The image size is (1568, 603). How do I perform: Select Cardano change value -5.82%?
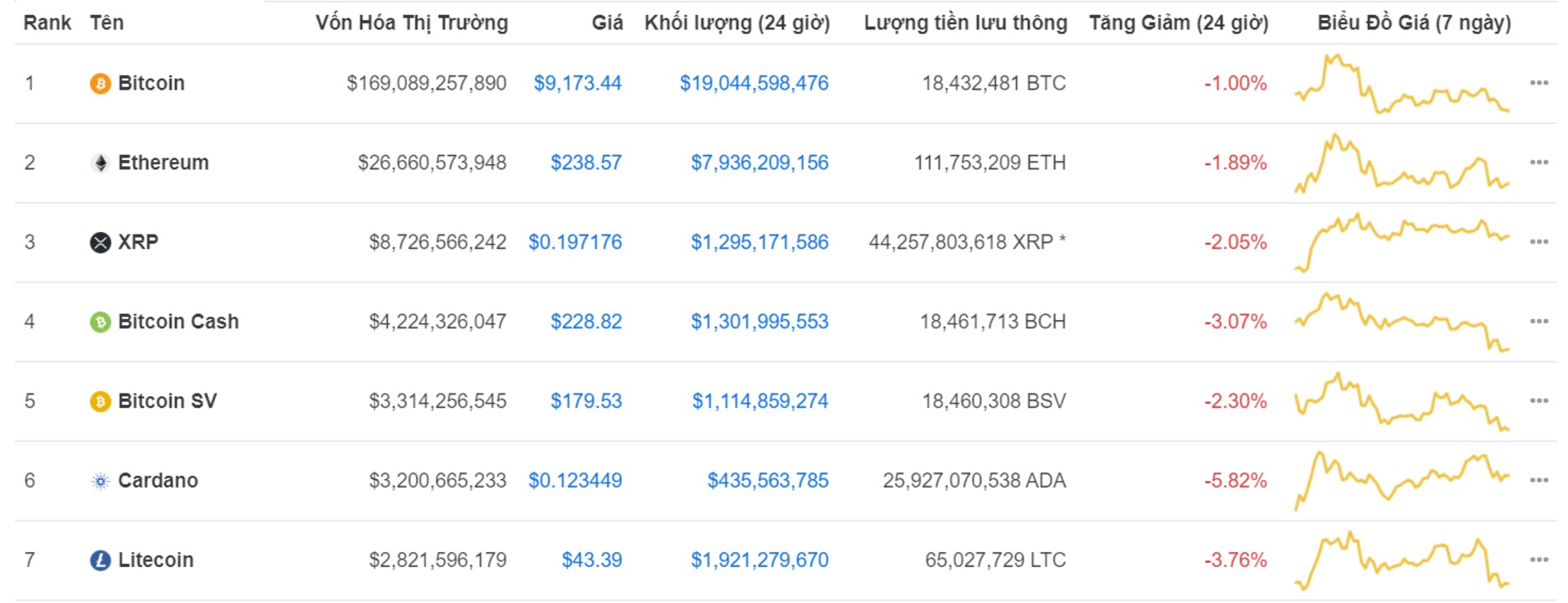point(1236,482)
